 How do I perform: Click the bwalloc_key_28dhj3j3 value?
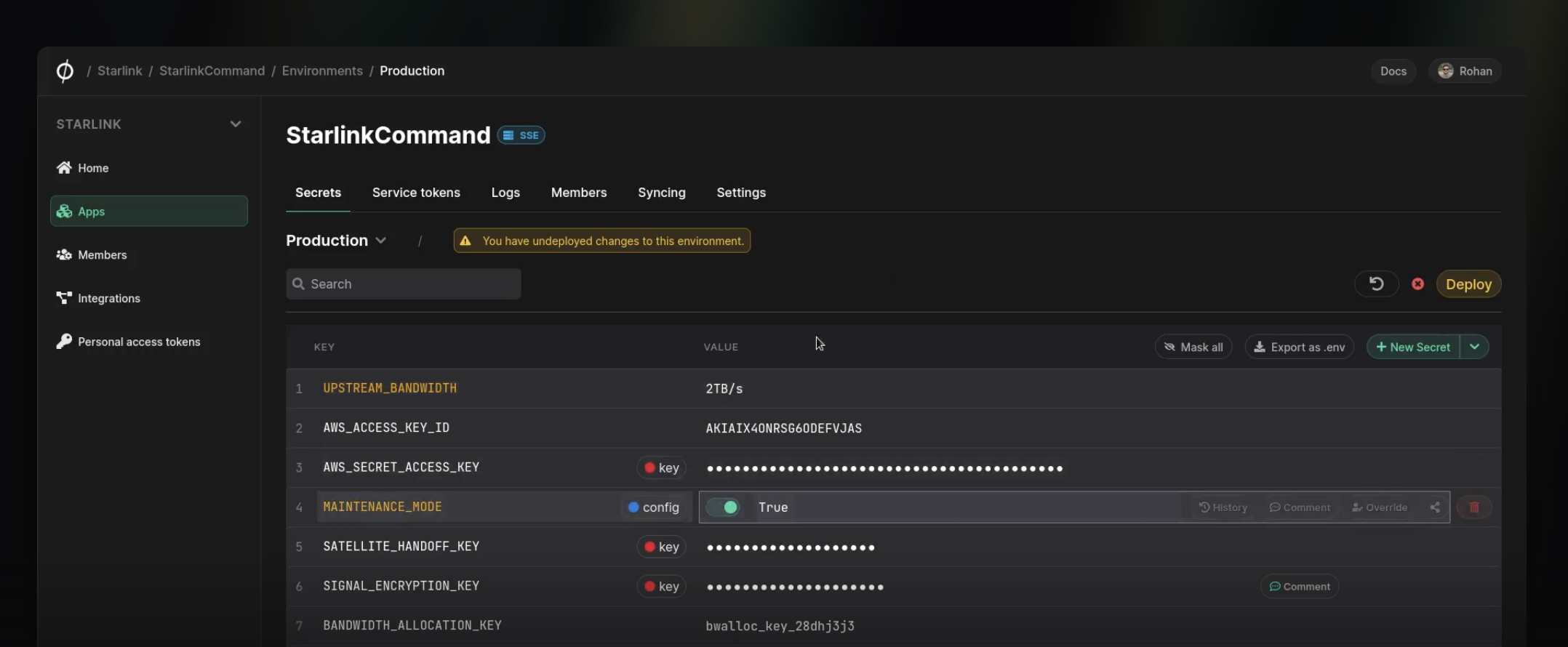(780, 626)
